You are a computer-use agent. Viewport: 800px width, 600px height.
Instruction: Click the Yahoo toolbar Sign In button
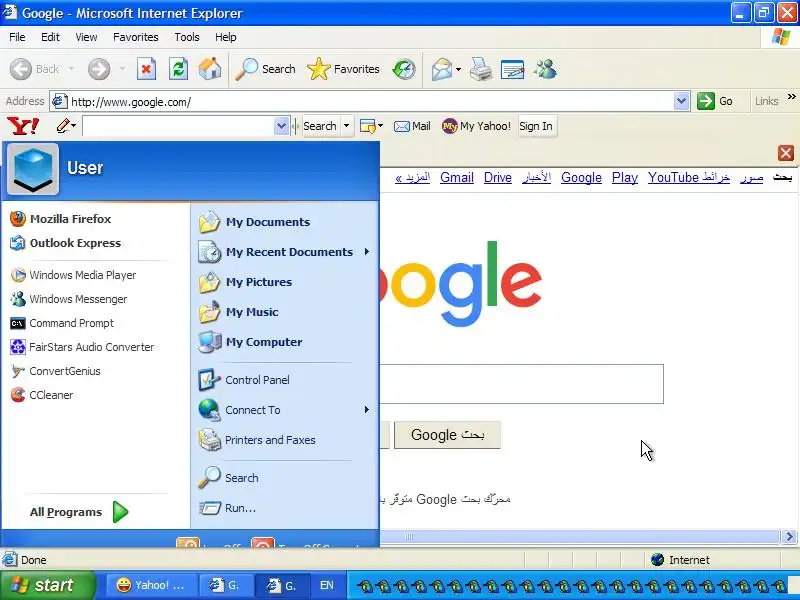click(536, 126)
